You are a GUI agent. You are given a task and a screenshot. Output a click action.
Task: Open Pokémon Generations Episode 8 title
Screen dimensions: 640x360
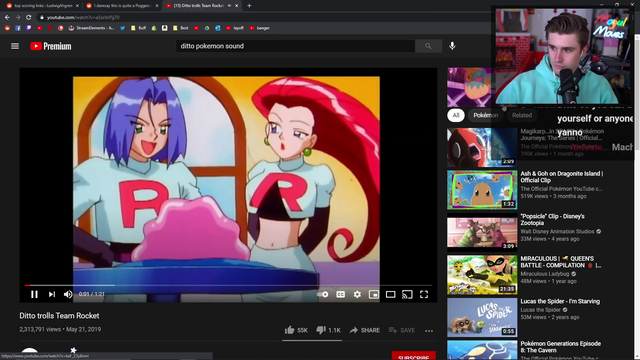click(560, 347)
